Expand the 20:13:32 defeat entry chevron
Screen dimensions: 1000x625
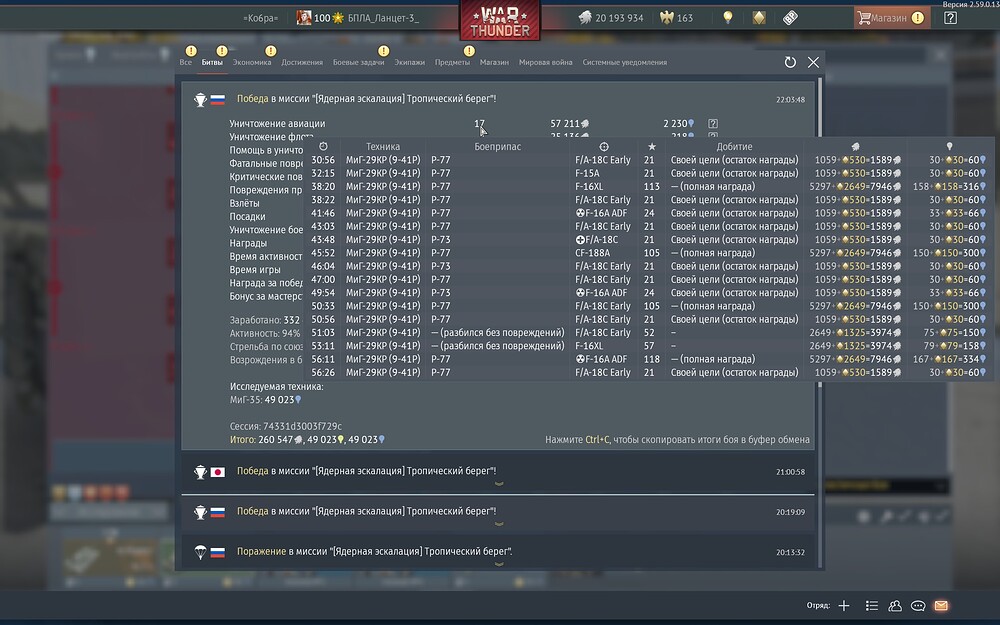point(499,564)
